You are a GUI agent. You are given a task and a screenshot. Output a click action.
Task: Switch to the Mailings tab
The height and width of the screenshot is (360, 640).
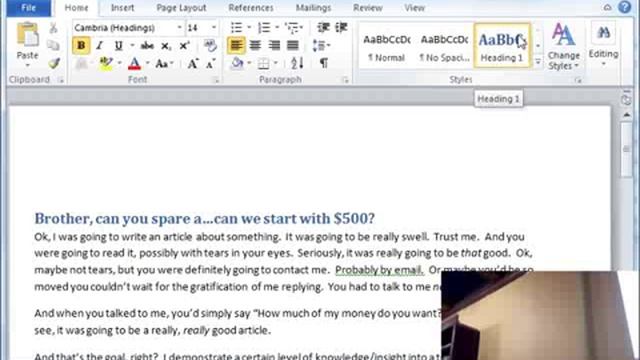point(313,8)
